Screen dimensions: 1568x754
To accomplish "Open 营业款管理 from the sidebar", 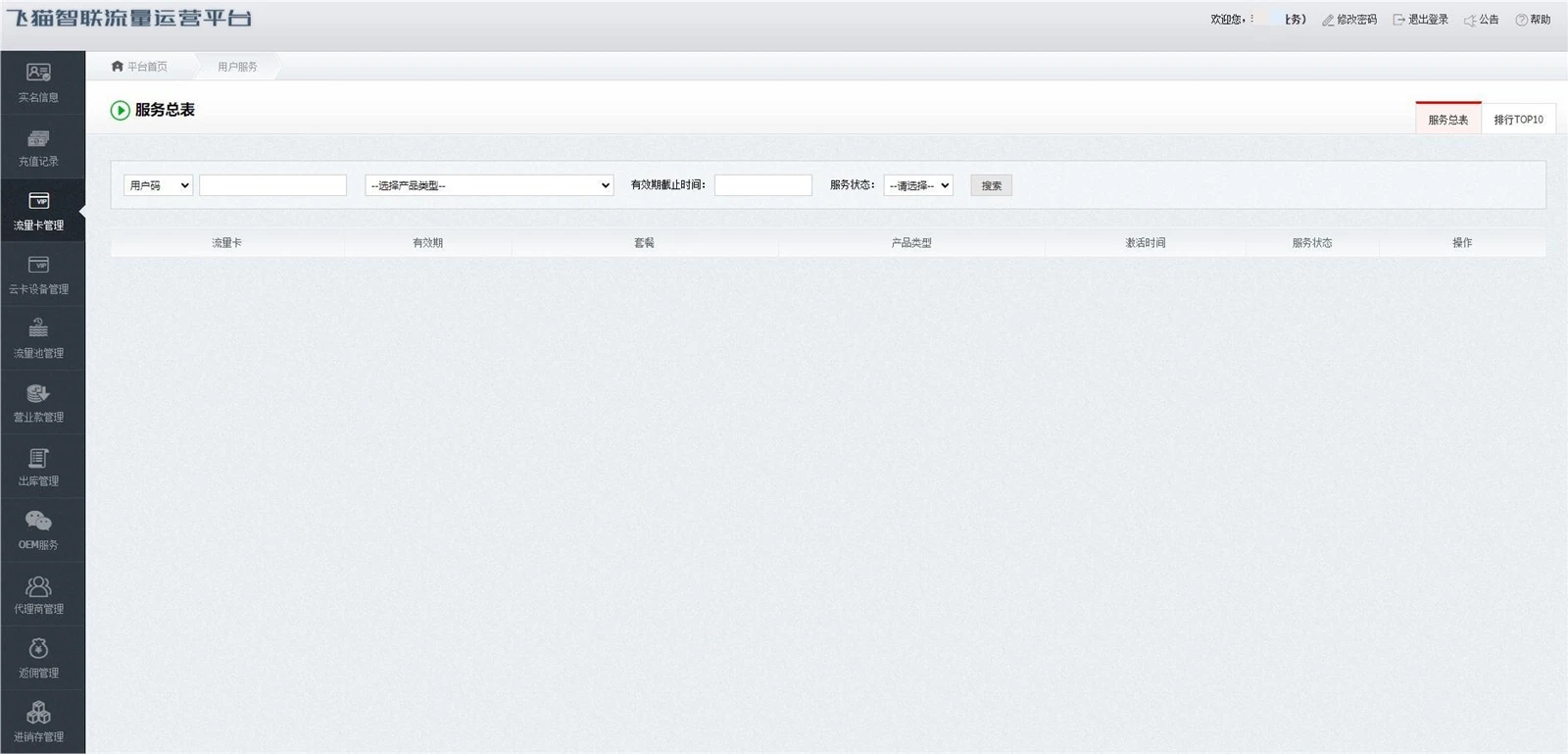I will [38, 402].
